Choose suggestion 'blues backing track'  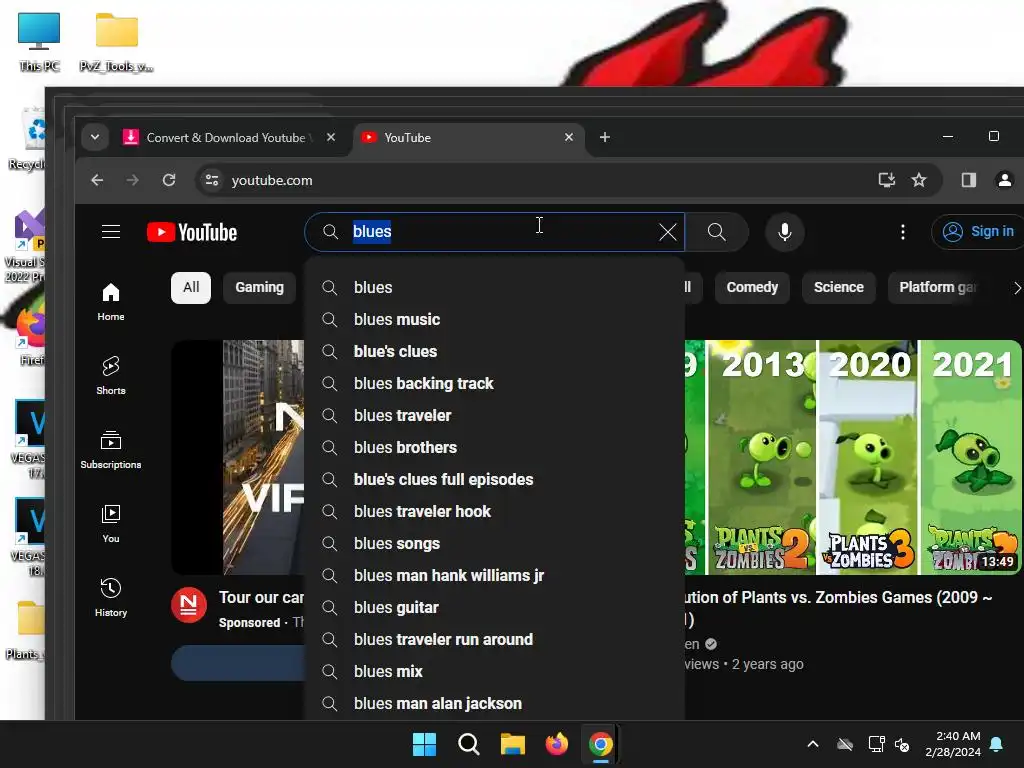click(494, 383)
